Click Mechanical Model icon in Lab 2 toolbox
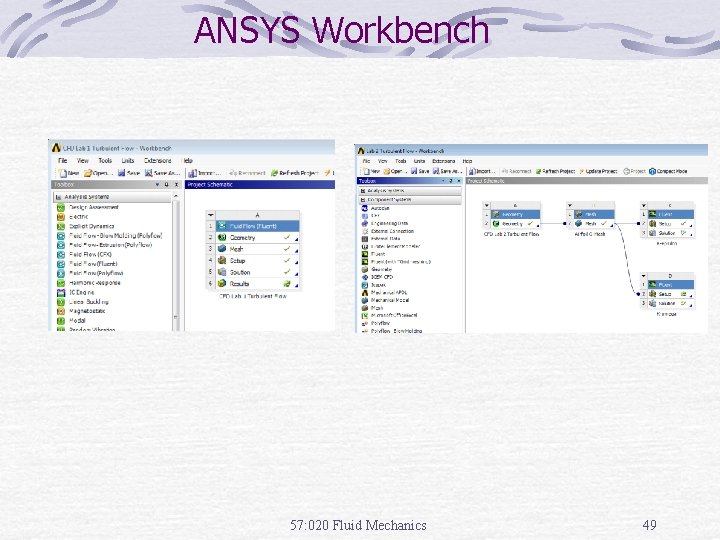The width and height of the screenshot is (720, 540). (365, 300)
